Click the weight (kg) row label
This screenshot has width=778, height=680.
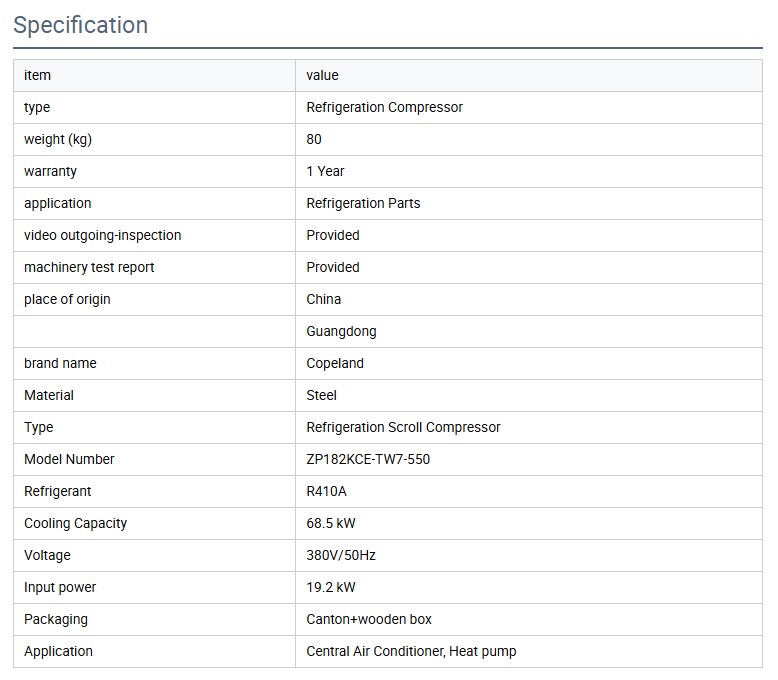[x=58, y=139]
